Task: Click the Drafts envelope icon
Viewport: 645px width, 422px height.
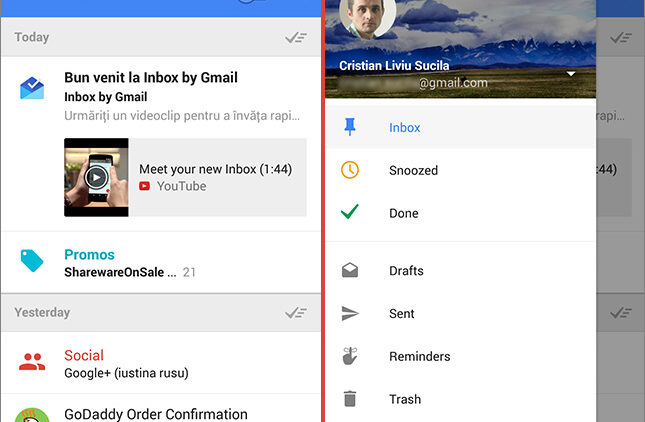Action: tap(349, 270)
